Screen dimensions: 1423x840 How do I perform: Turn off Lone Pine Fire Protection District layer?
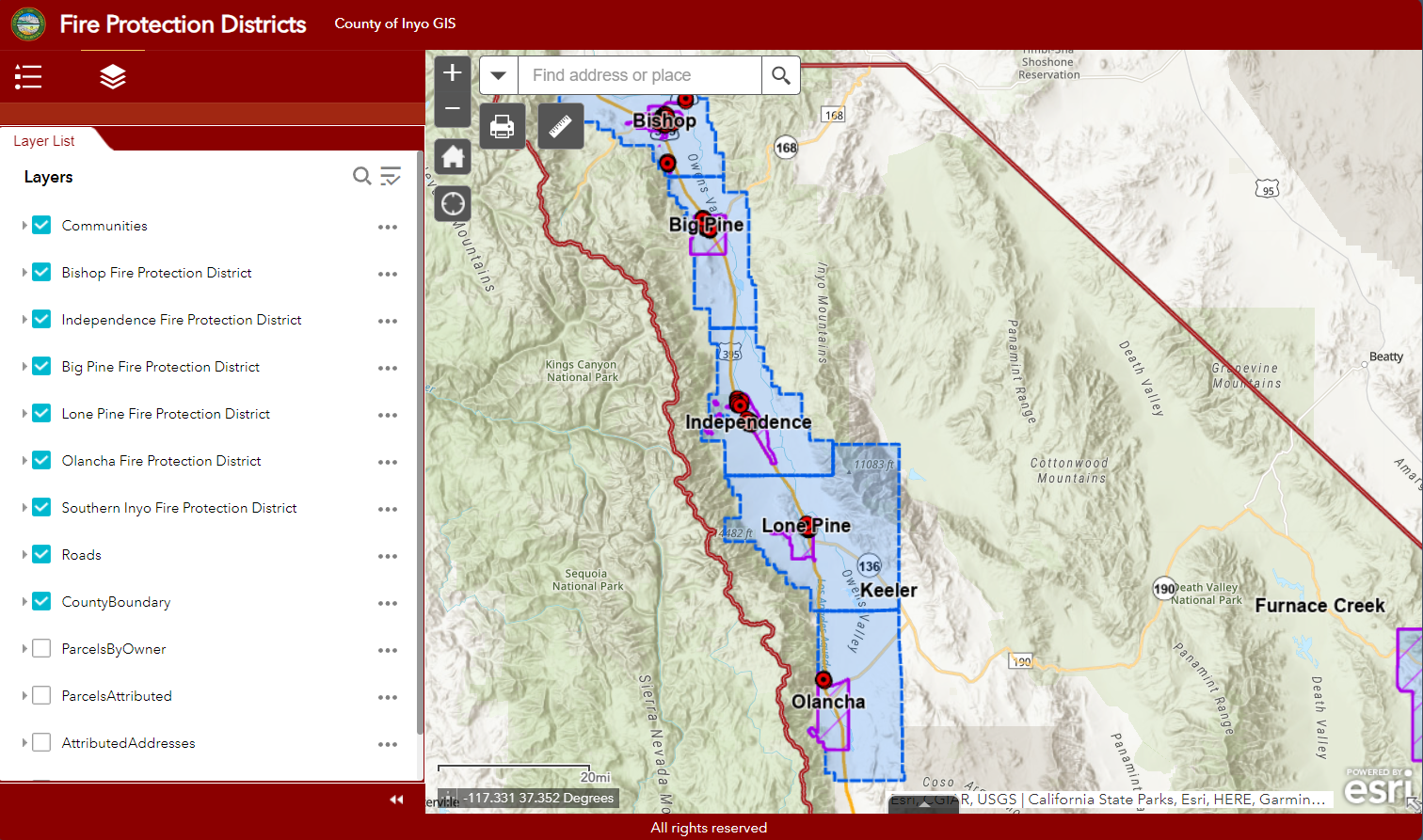click(41, 413)
